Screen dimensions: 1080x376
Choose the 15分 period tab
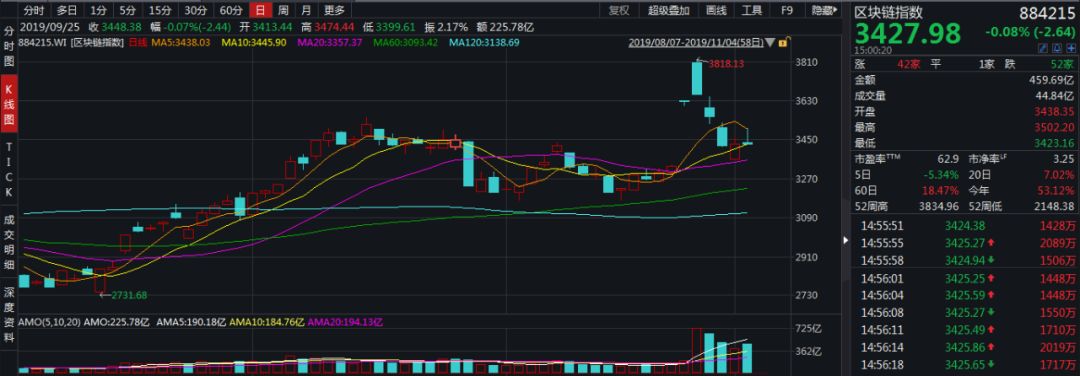[x=159, y=10]
